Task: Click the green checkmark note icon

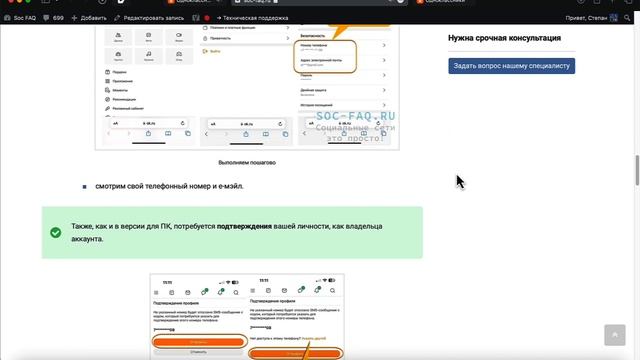Action: point(56,233)
